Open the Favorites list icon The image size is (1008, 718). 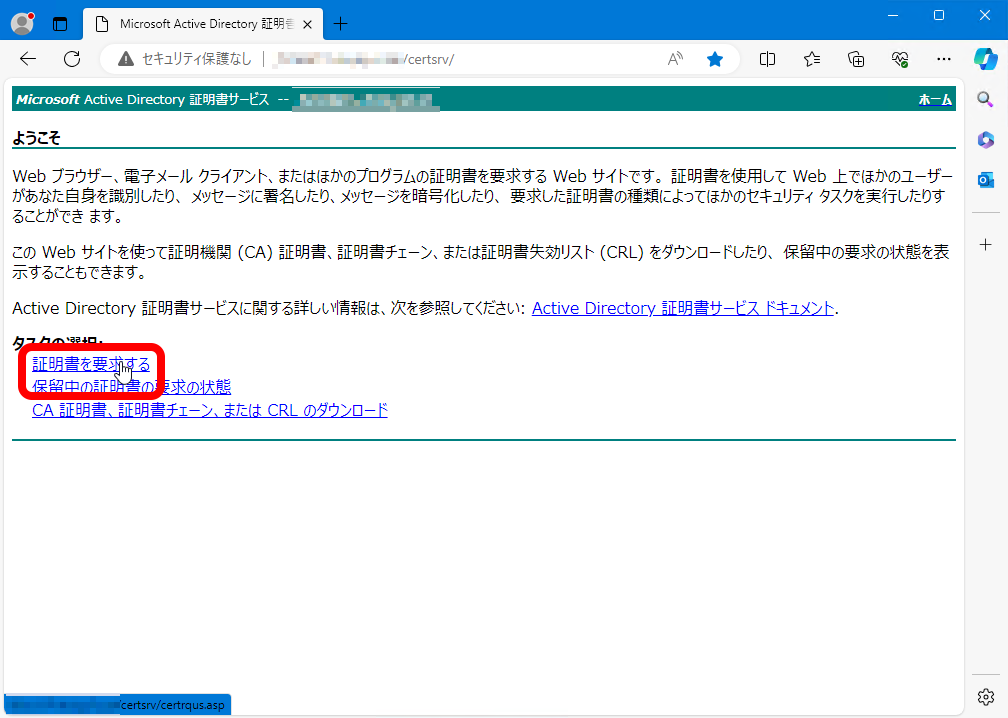[x=811, y=59]
